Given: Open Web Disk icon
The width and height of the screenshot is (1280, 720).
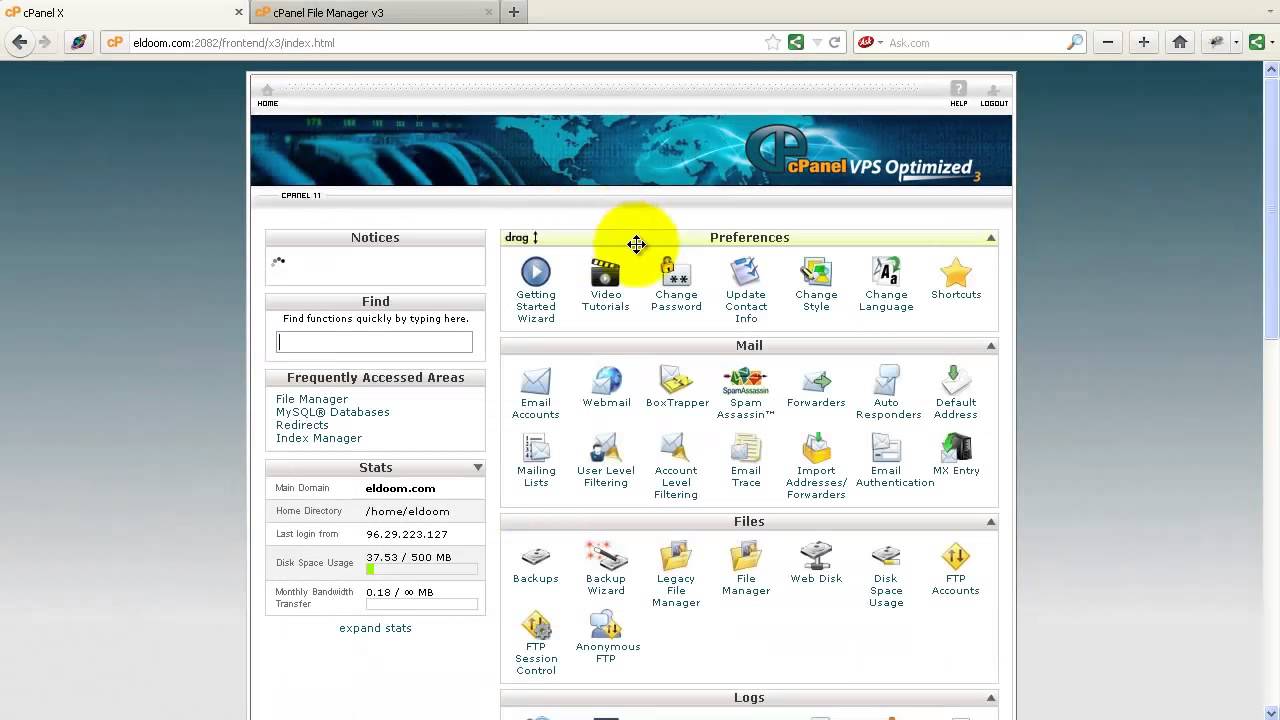Looking at the screenshot, I should coord(816,556).
